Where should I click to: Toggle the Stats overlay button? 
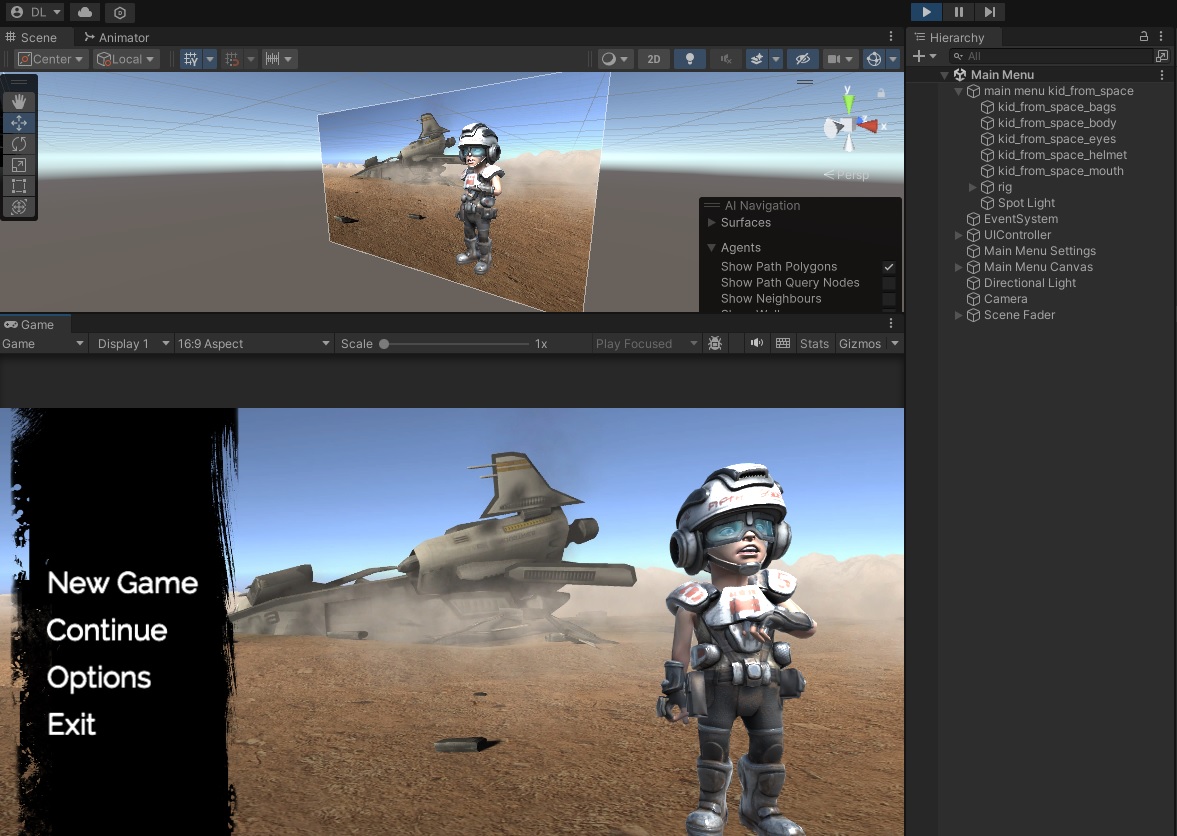tap(813, 343)
